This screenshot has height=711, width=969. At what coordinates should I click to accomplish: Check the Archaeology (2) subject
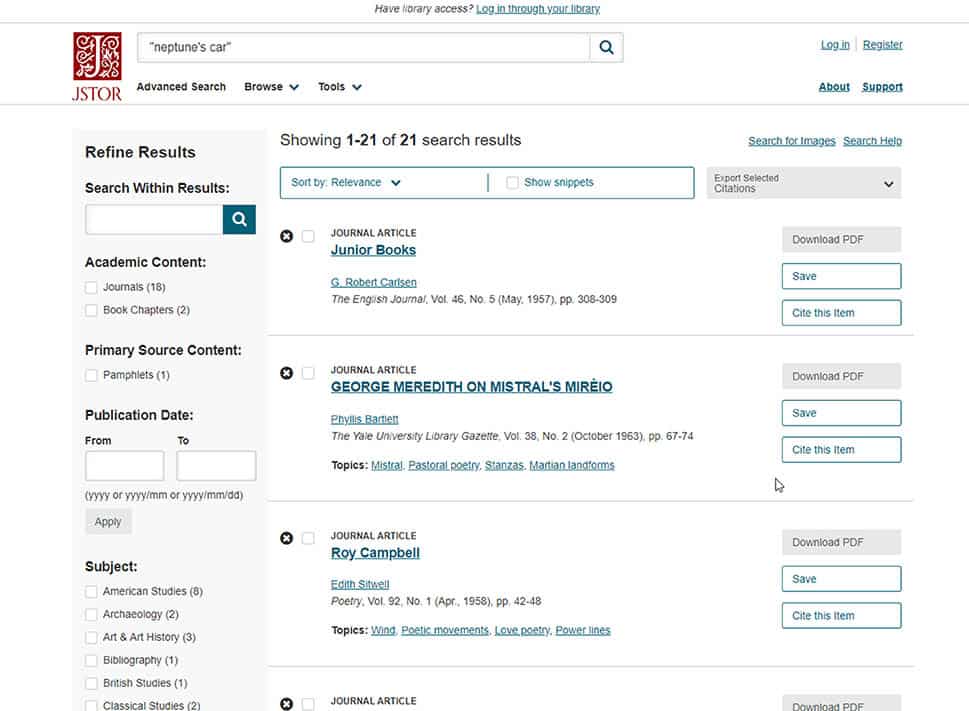[91, 615]
